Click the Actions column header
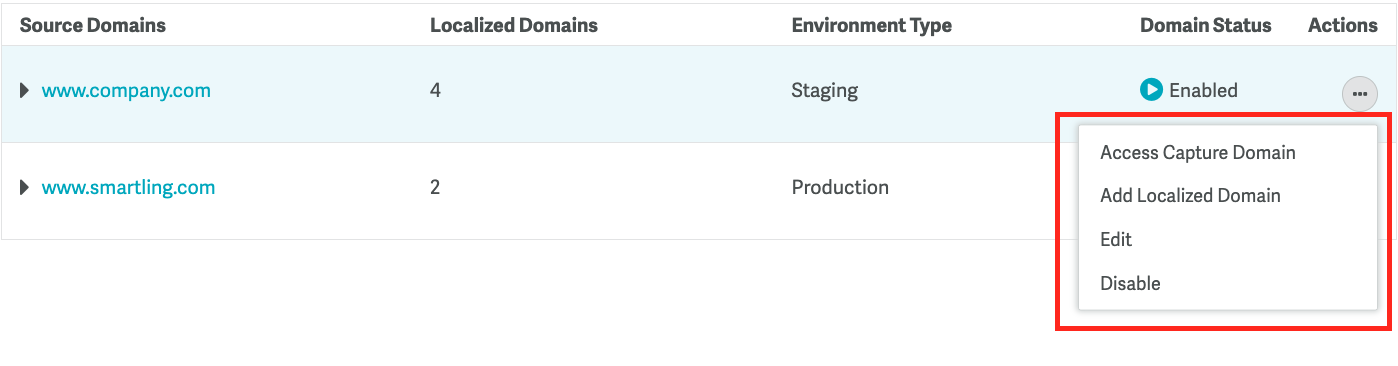 point(1343,25)
